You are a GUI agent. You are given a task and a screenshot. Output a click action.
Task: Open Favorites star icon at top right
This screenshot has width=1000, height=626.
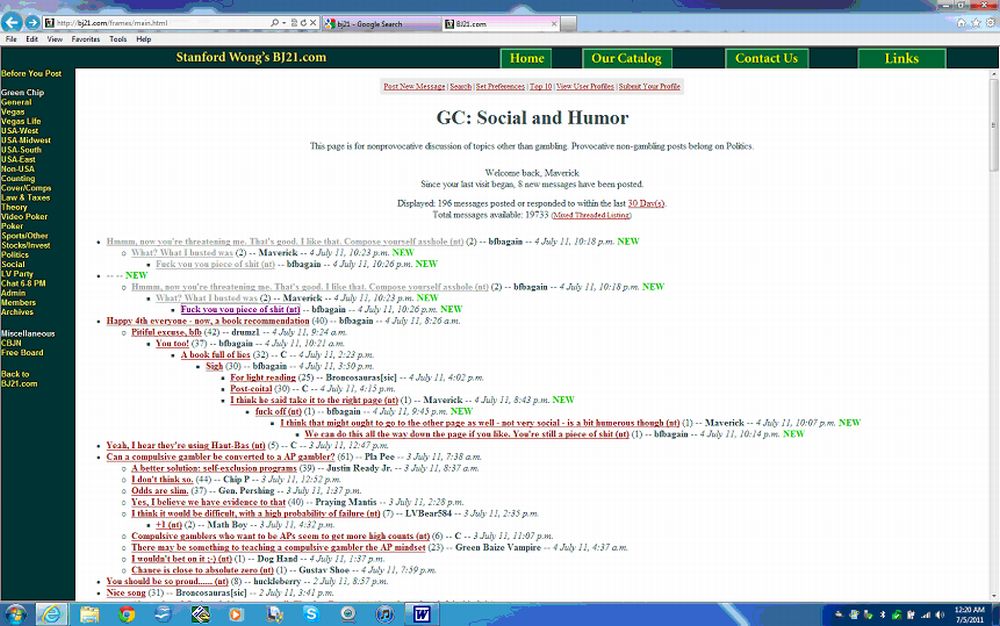point(976,23)
